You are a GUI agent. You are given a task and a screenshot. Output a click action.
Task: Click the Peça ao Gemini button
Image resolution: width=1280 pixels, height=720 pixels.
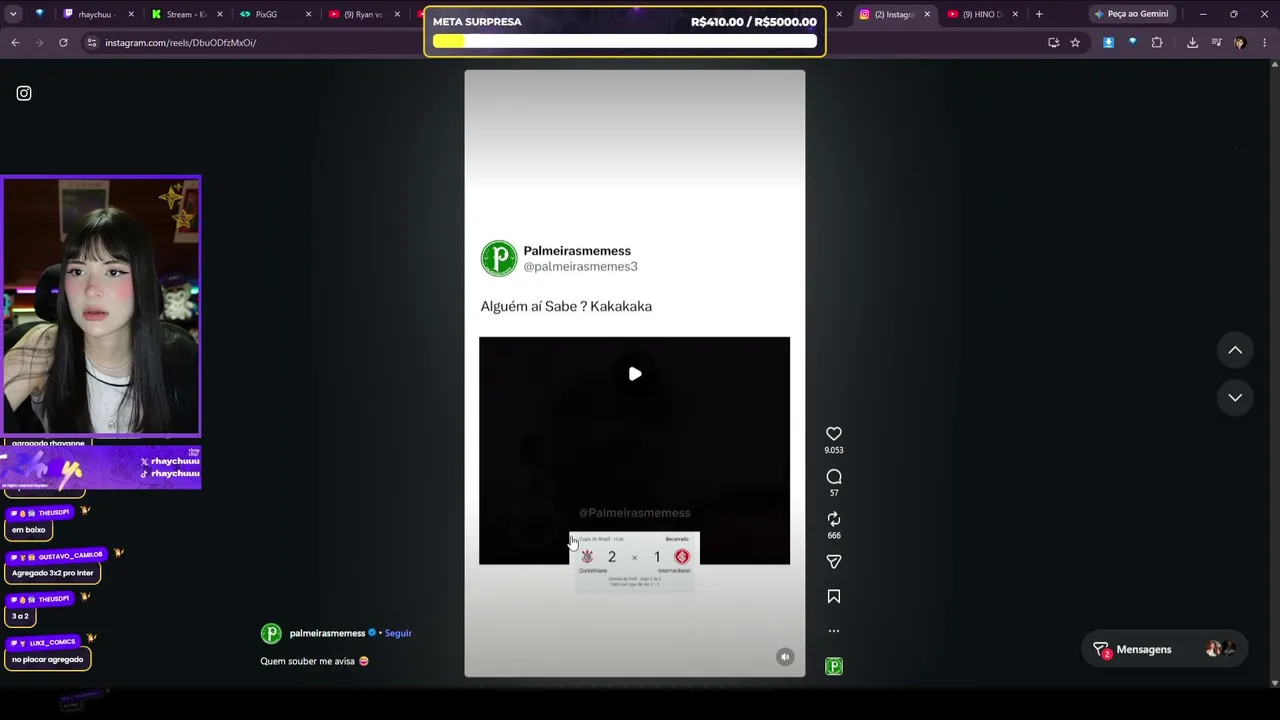(x=1131, y=14)
